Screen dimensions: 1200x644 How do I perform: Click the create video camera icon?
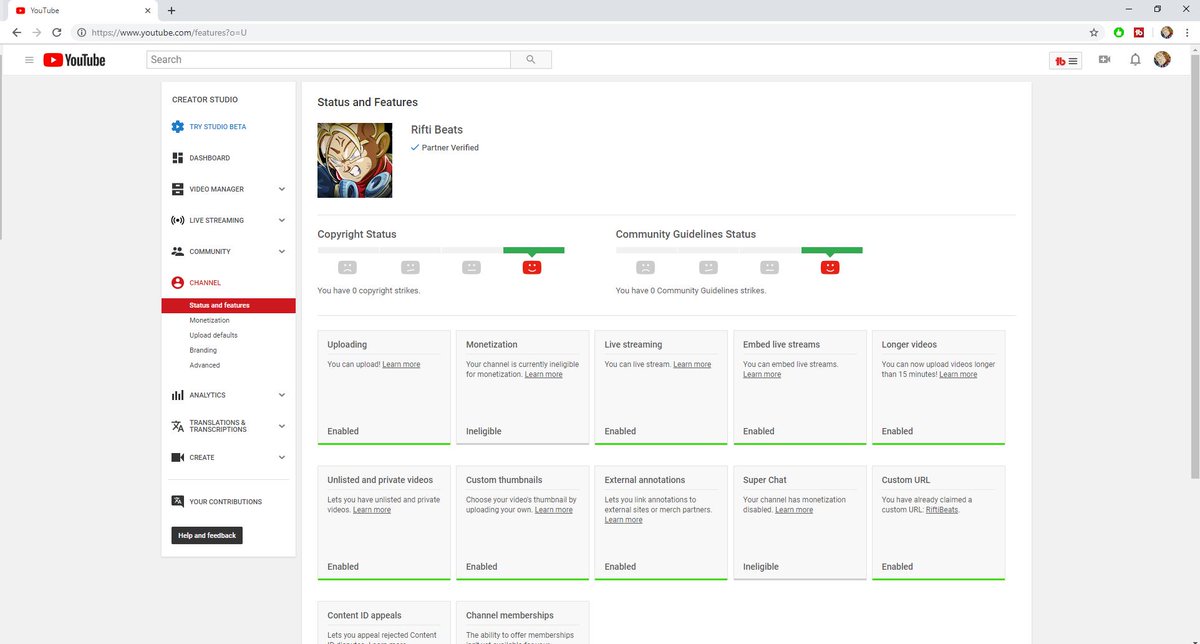point(1104,60)
